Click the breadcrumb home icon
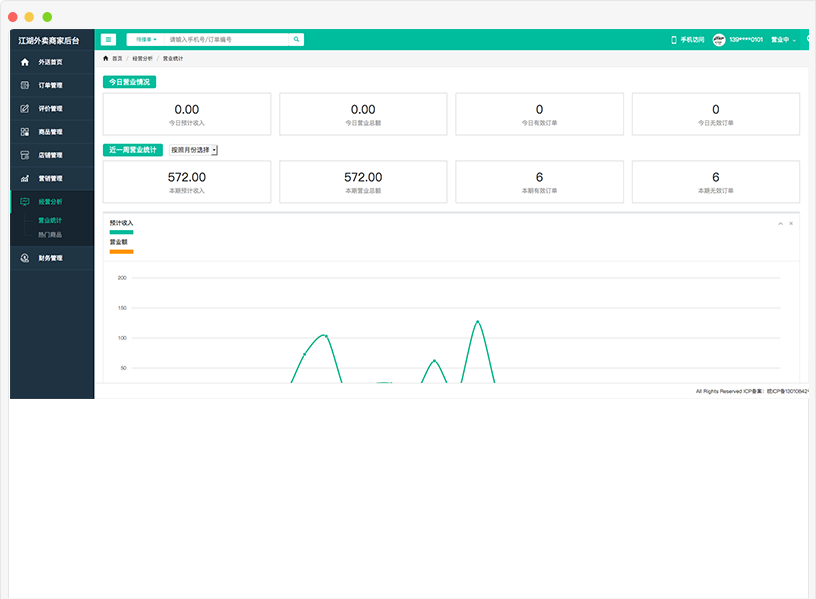 tap(106, 58)
